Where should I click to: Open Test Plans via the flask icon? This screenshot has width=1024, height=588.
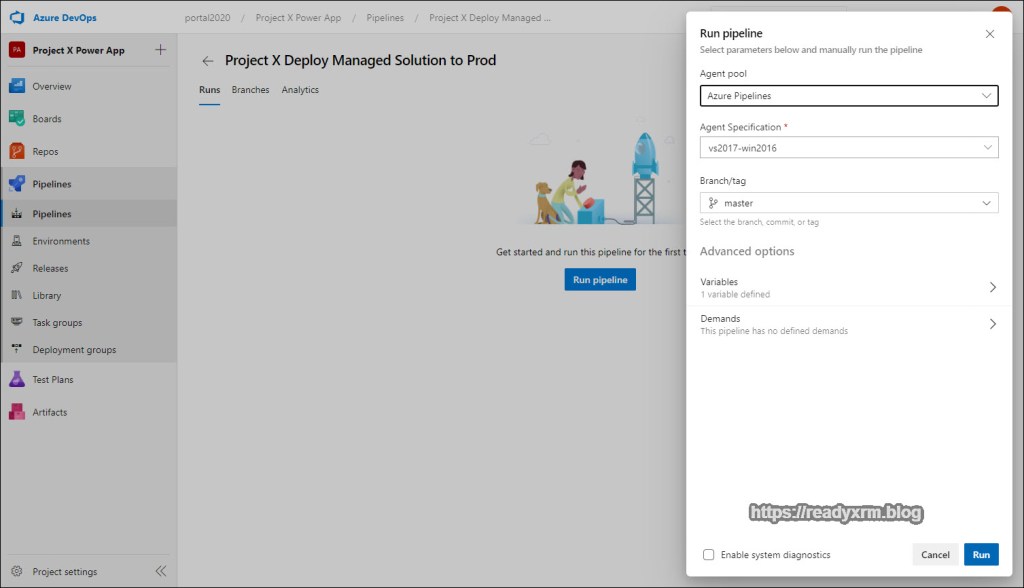tap(16, 380)
